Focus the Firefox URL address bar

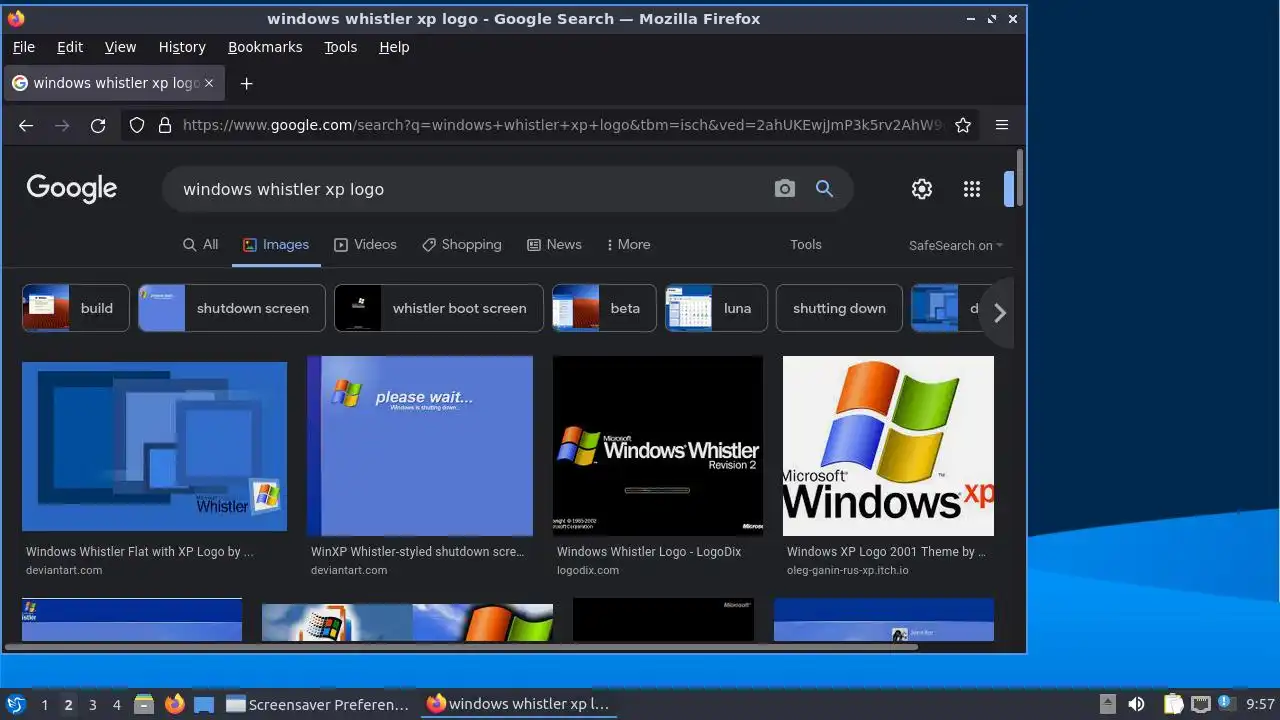pos(562,125)
